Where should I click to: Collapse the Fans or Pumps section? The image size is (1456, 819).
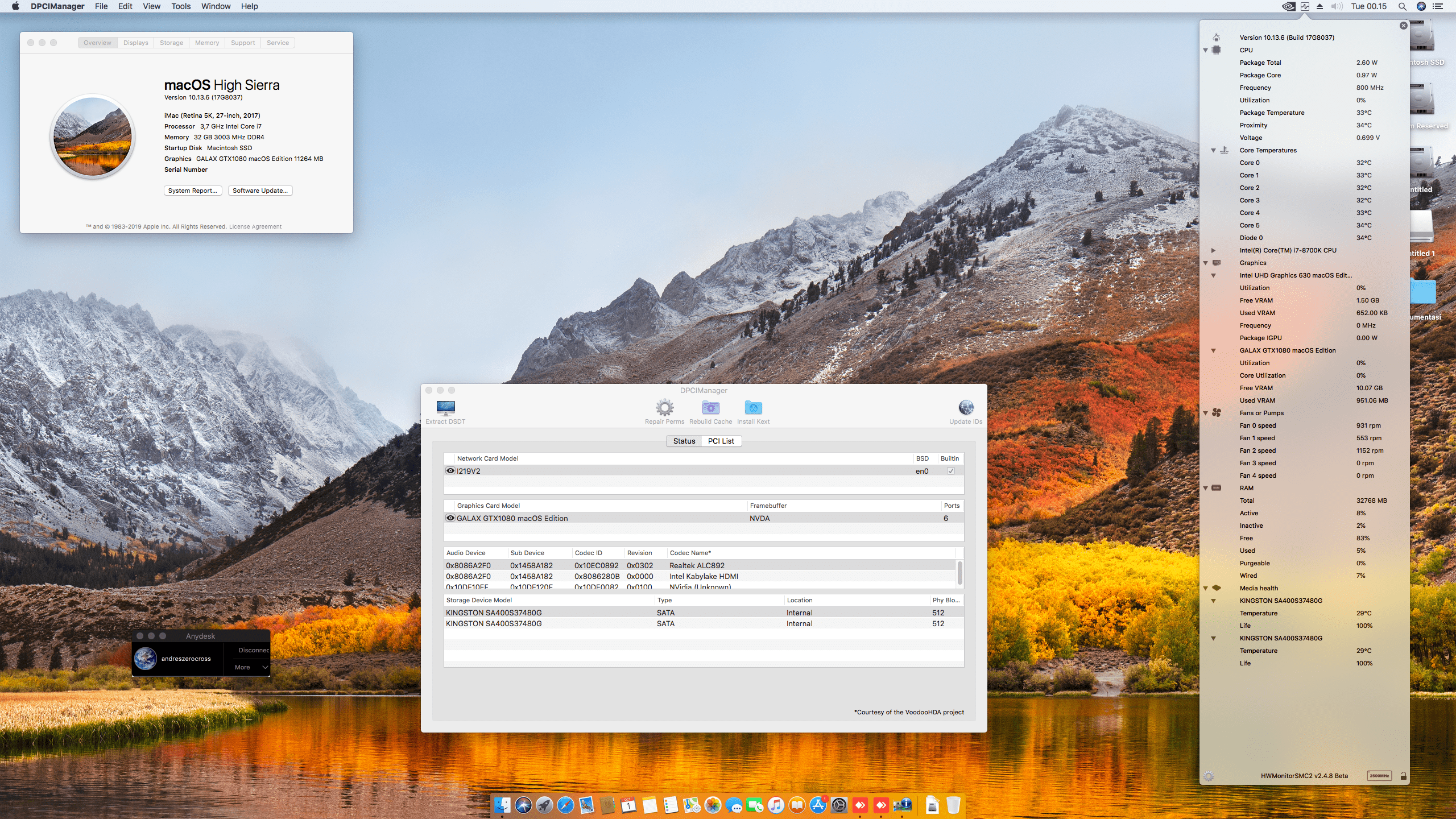pos(1205,413)
